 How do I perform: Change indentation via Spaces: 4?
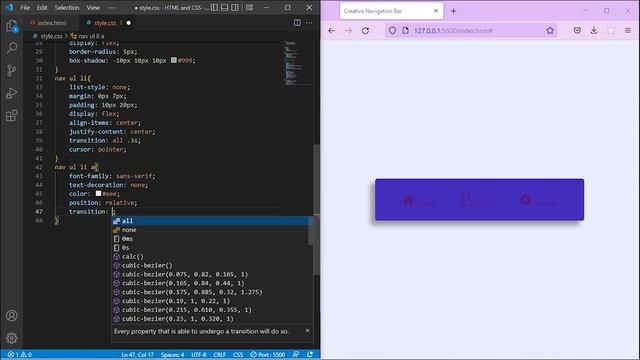point(172,355)
